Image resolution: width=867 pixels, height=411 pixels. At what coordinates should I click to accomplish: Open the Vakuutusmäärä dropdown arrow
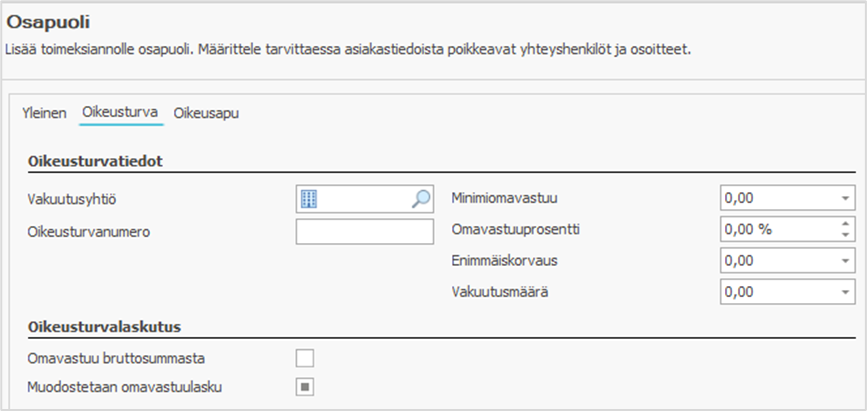pos(846,292)
